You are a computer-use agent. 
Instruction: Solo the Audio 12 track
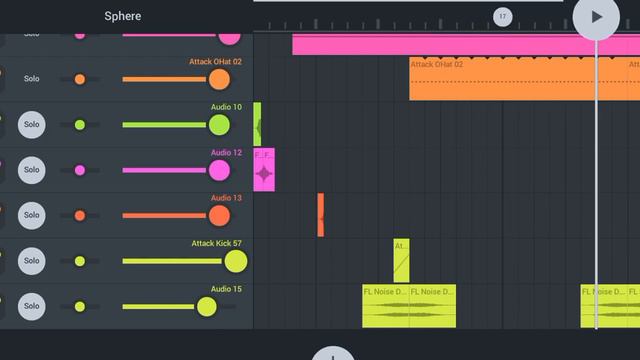[x=31, y=170]
